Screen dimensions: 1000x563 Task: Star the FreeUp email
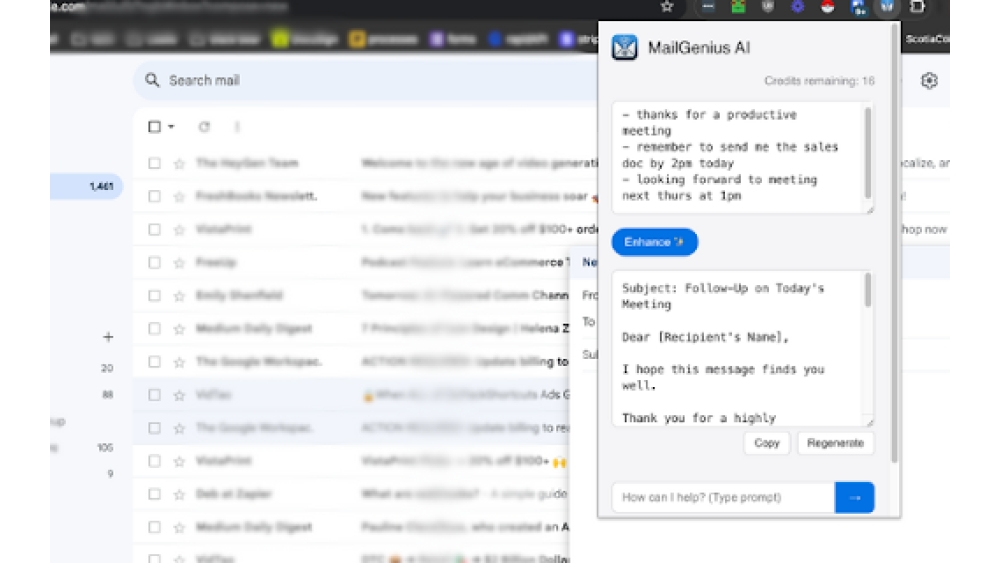pyautogui.click(x=179, y=263)
